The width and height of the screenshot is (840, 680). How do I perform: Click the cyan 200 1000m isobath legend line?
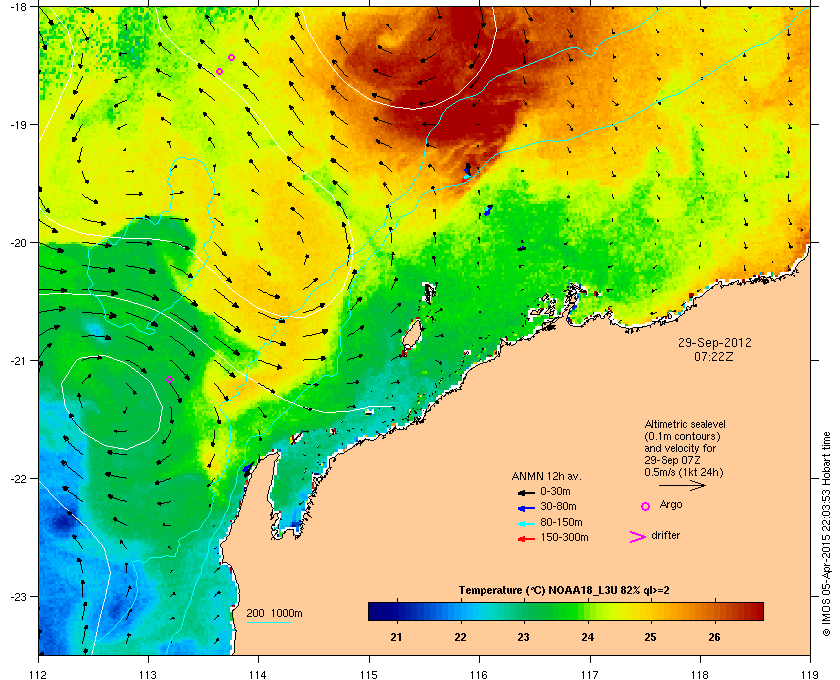coord(268,623)
